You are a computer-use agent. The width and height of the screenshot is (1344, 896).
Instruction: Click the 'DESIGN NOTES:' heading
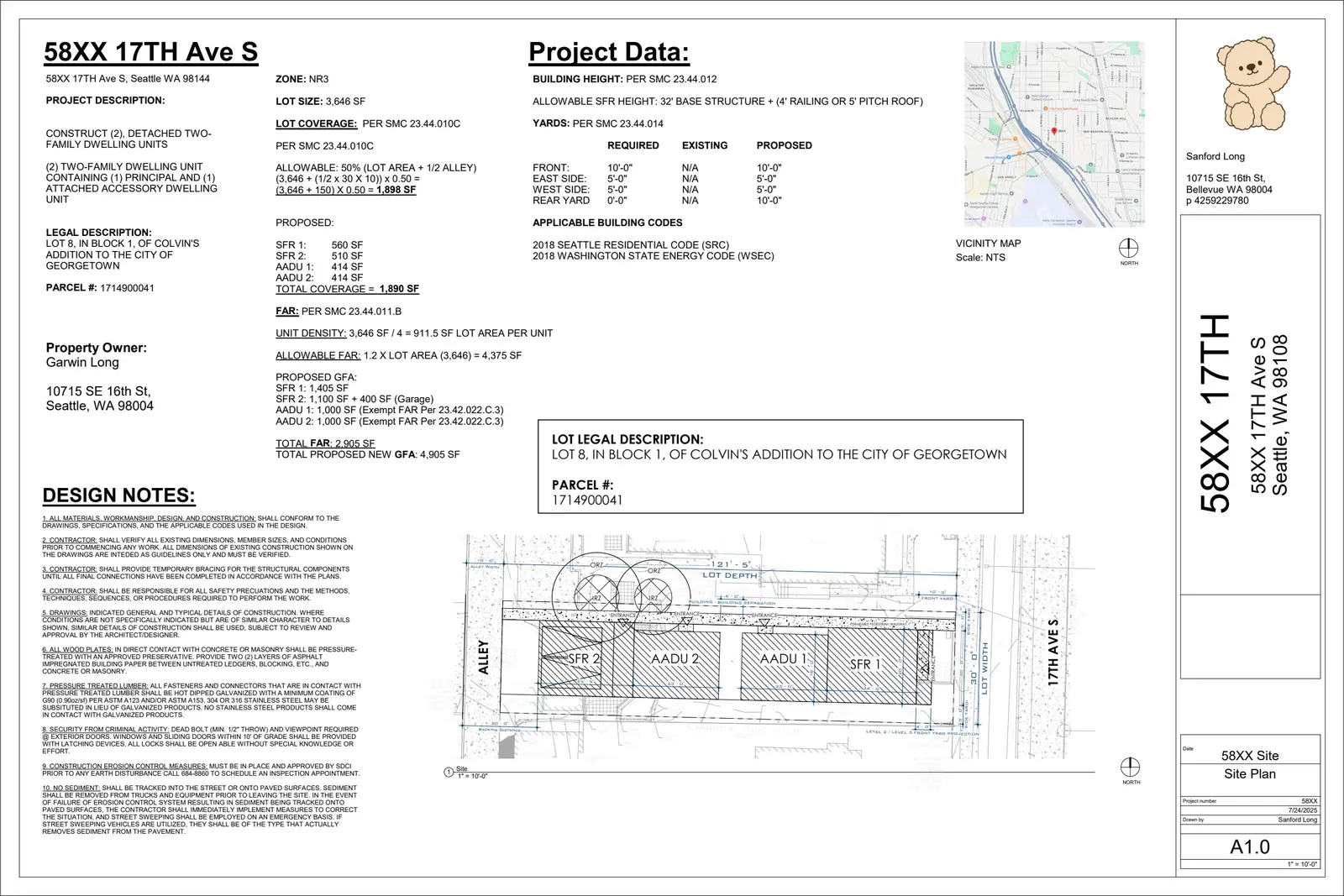(118, 495)
